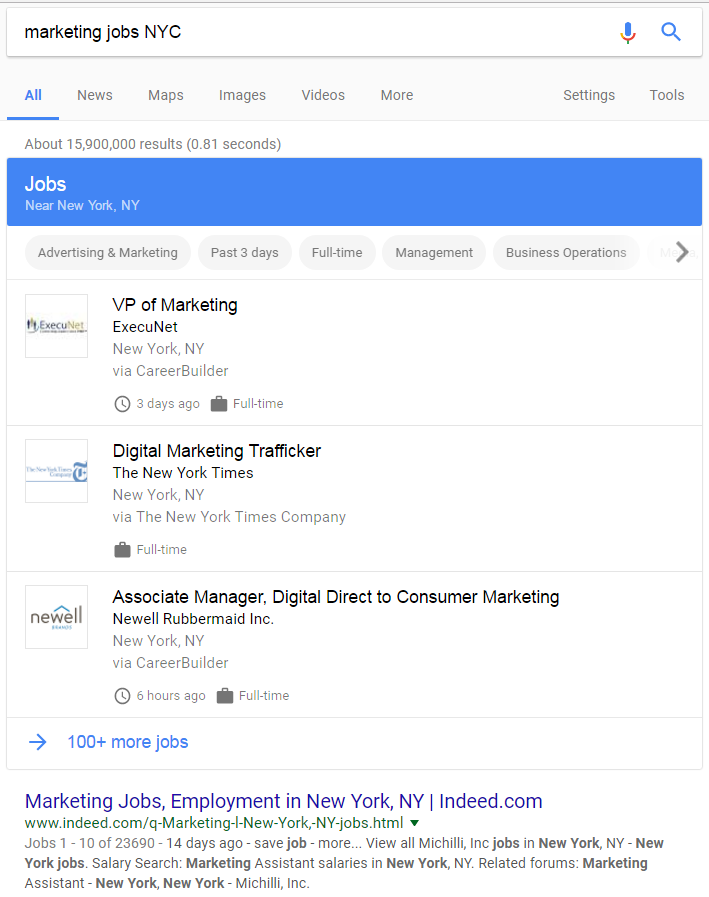Open the Indeed.com Marketing Jobs result
The image size is (709, 897).
click(283, 800)
